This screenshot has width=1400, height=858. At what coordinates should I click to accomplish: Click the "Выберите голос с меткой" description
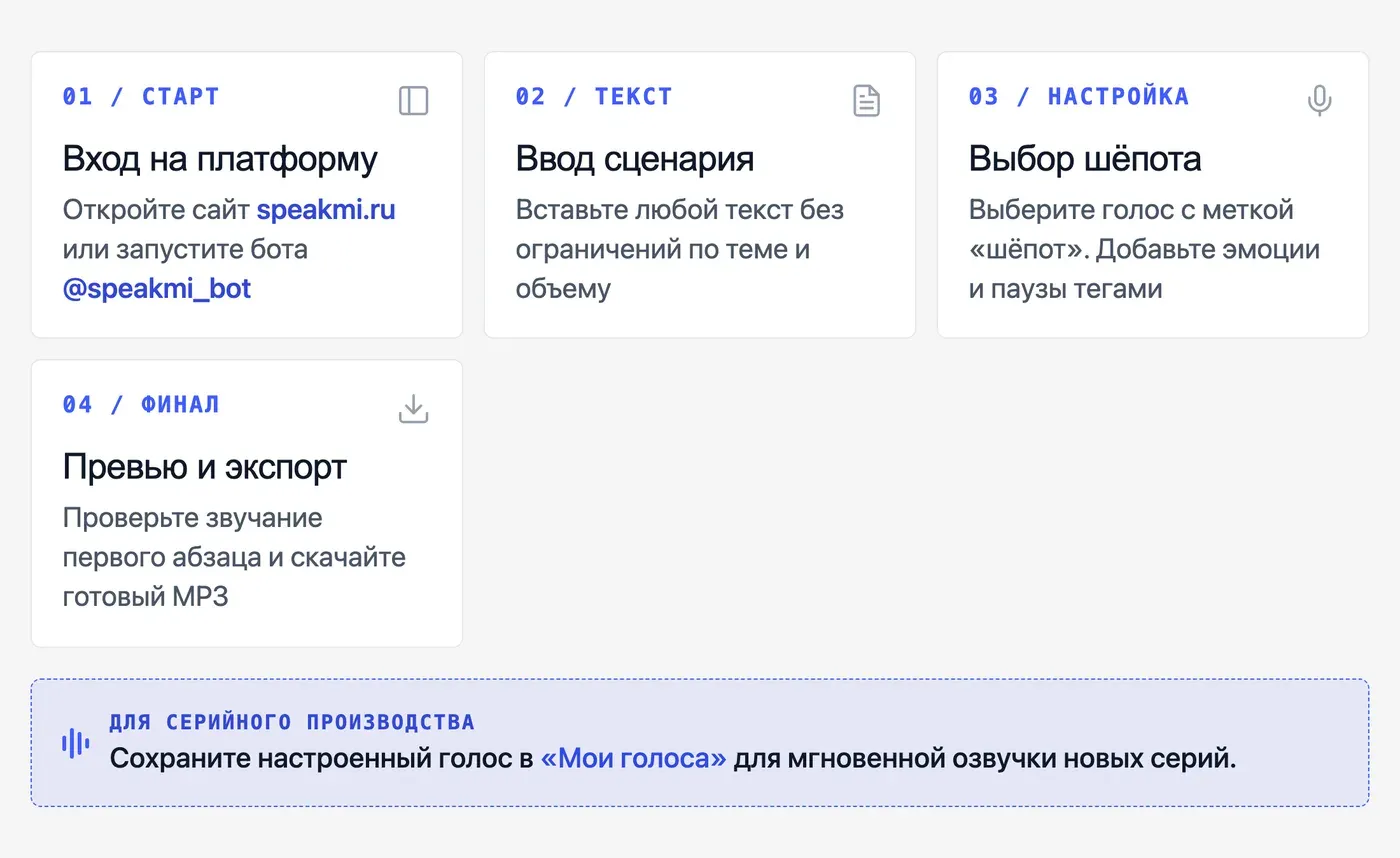pos(1145,250)
